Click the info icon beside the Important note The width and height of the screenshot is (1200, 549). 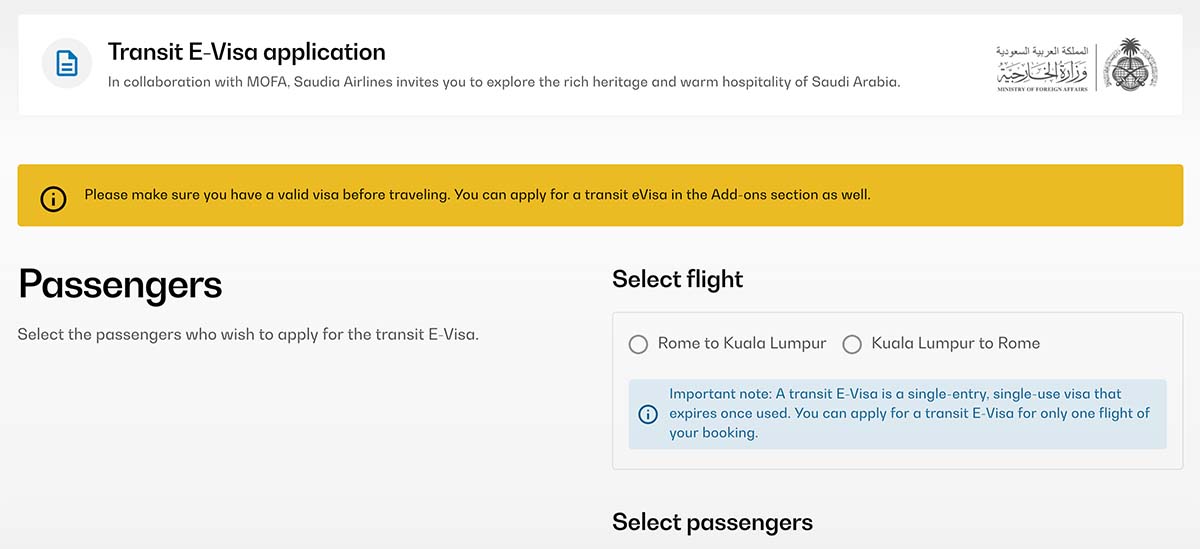point(648,414)
